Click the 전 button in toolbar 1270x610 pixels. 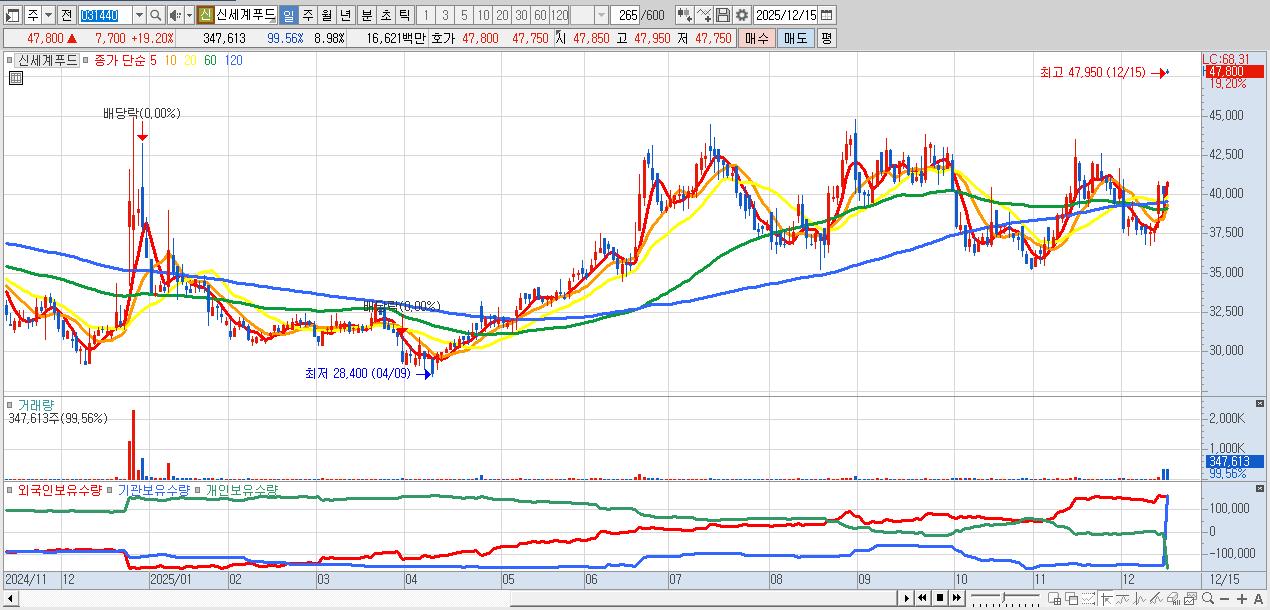66,15
